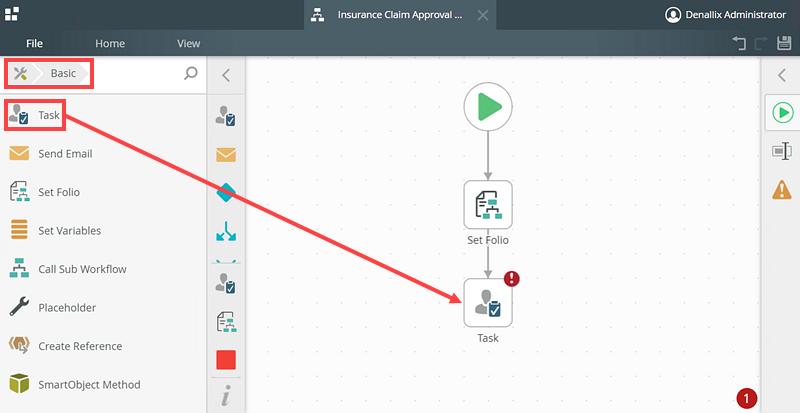Collapse the toolbox panel with the chevron
800x413 pixels.
point(226,76)
